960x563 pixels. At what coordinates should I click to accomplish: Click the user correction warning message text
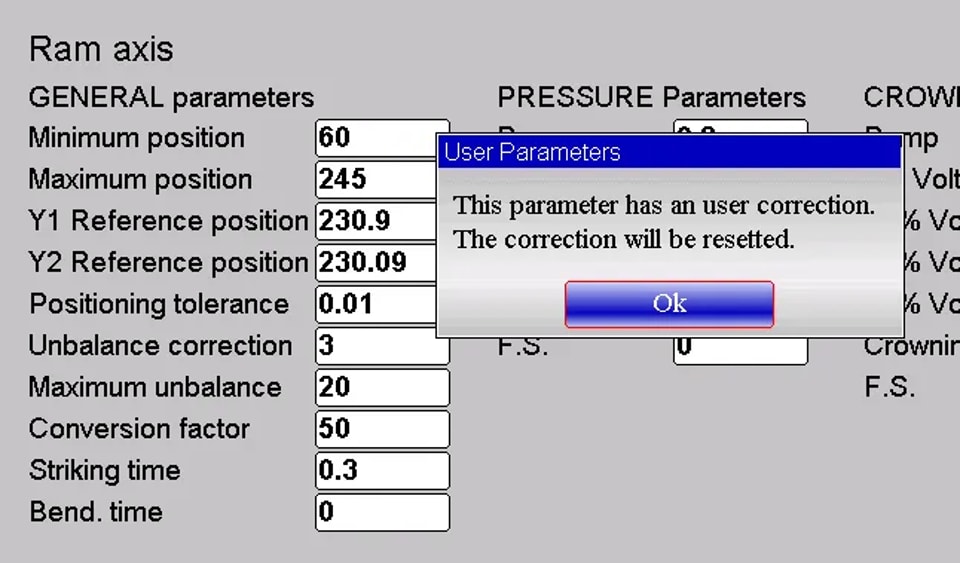pos(664,223)
